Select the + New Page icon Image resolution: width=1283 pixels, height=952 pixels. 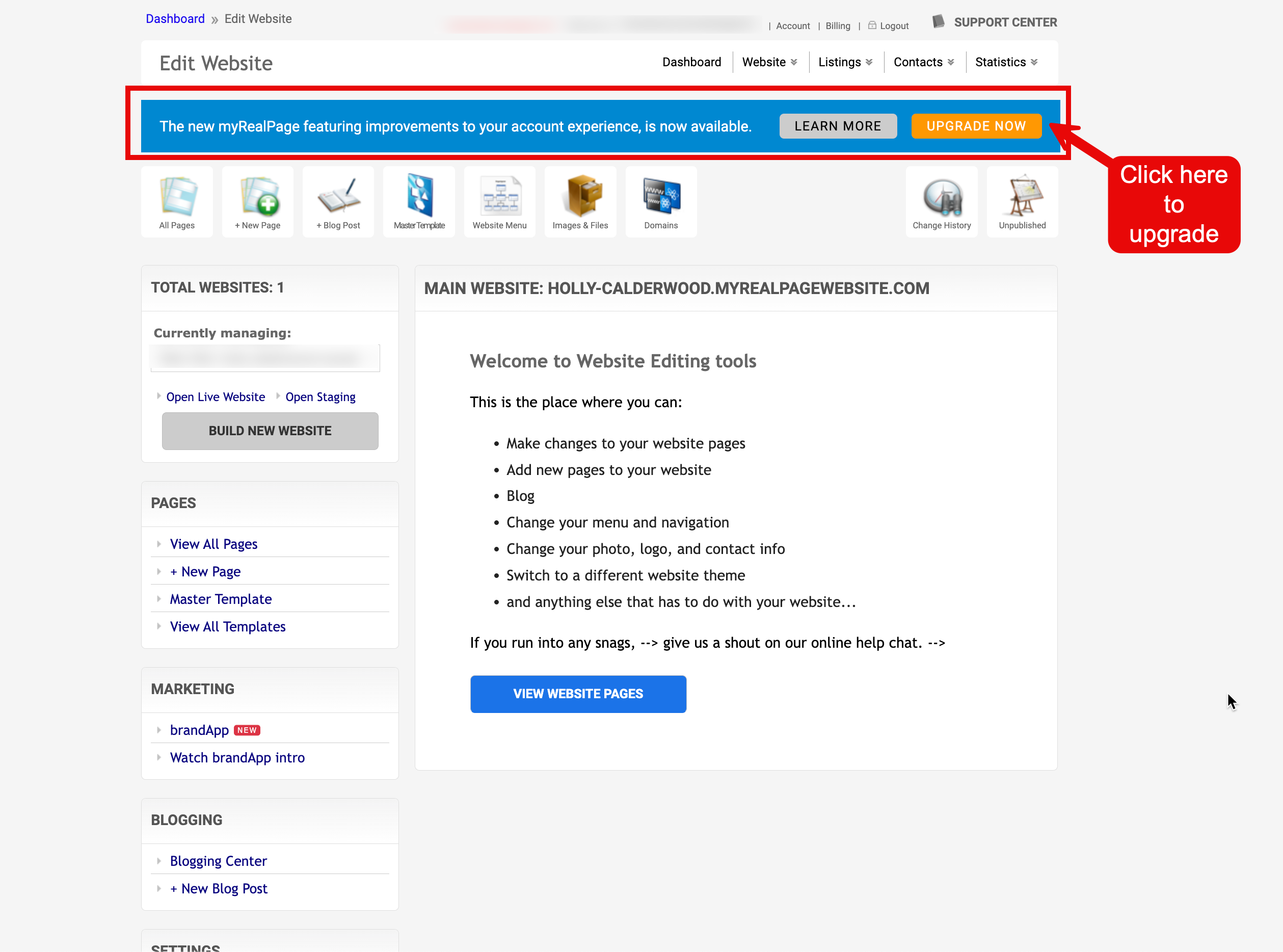coord(257,201)
